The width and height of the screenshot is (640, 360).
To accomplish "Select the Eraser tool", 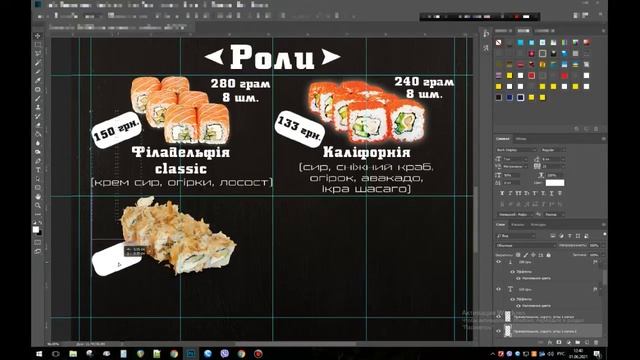I will tap(38, 125).
